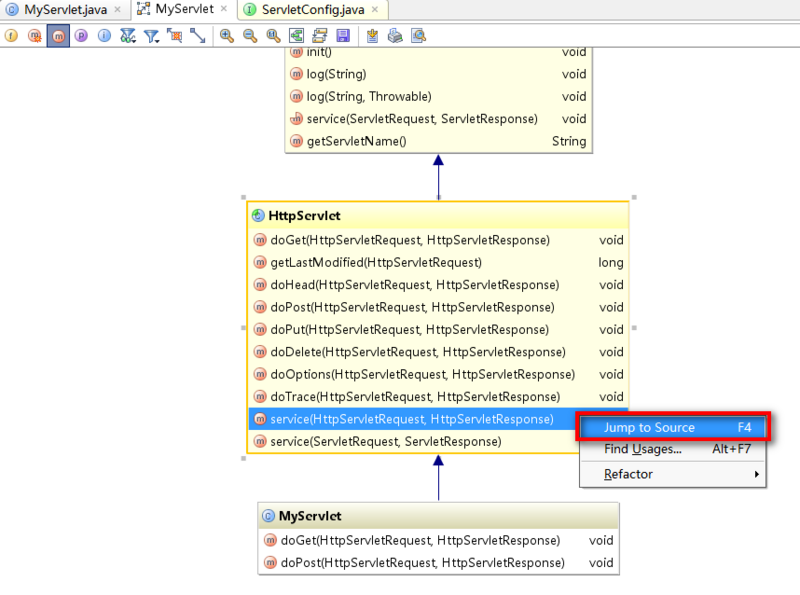Viewport: 800px width, 595px height.
Task: Zoom in on the class diagram
Action: [225, 36]
